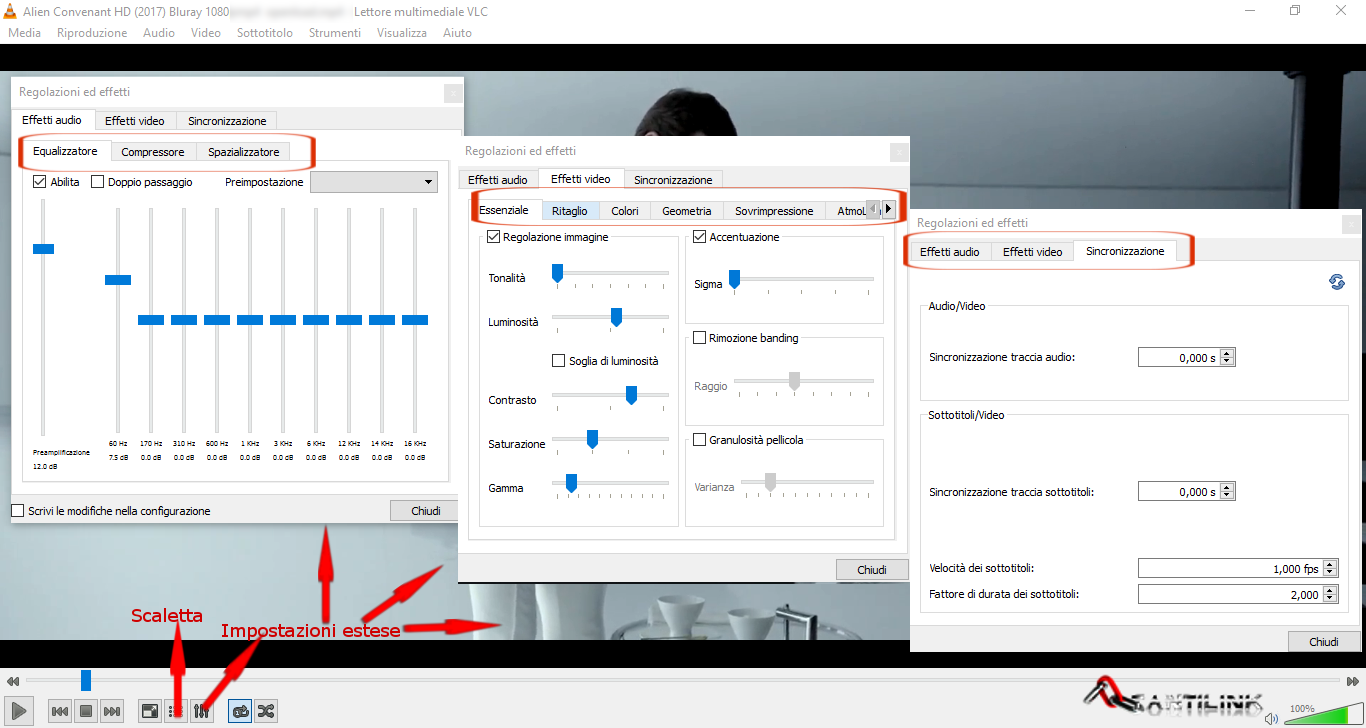The image size is (1366, 728).
Task: Click slower-playback arrows left of seek bar
Action: click(x=13, y=681)
